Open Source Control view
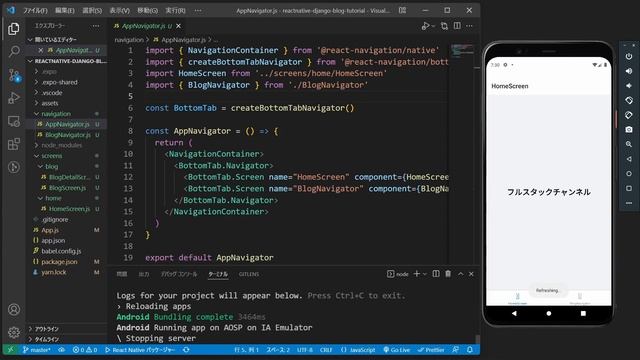Viewport: 640px width, 360px height. click(x=14, y=76)
